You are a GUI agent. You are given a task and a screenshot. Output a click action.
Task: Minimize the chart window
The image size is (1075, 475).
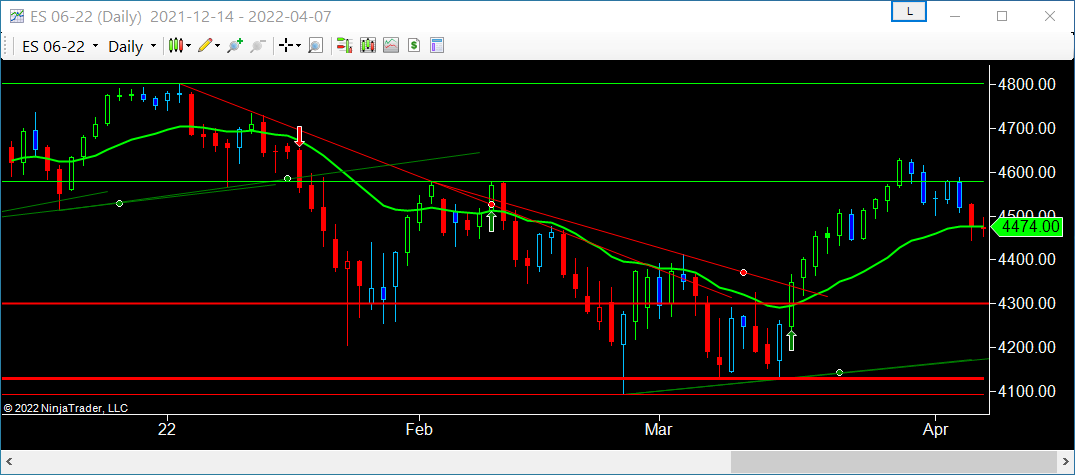[956, 16]
